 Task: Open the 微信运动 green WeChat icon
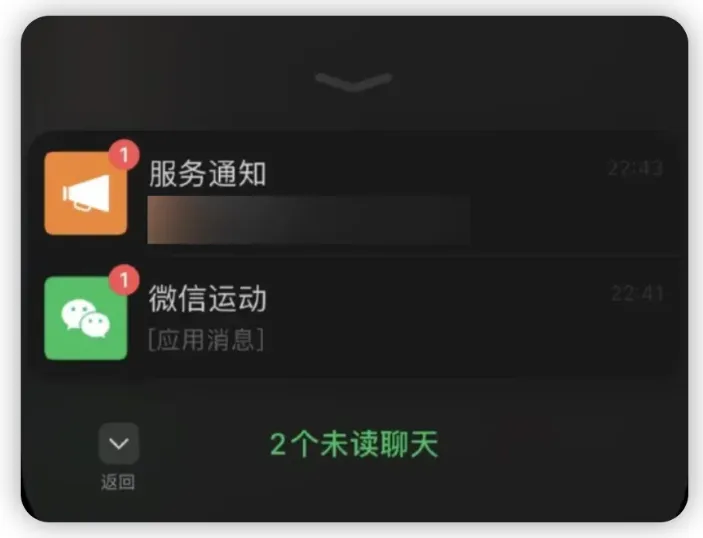coord(86,318)
